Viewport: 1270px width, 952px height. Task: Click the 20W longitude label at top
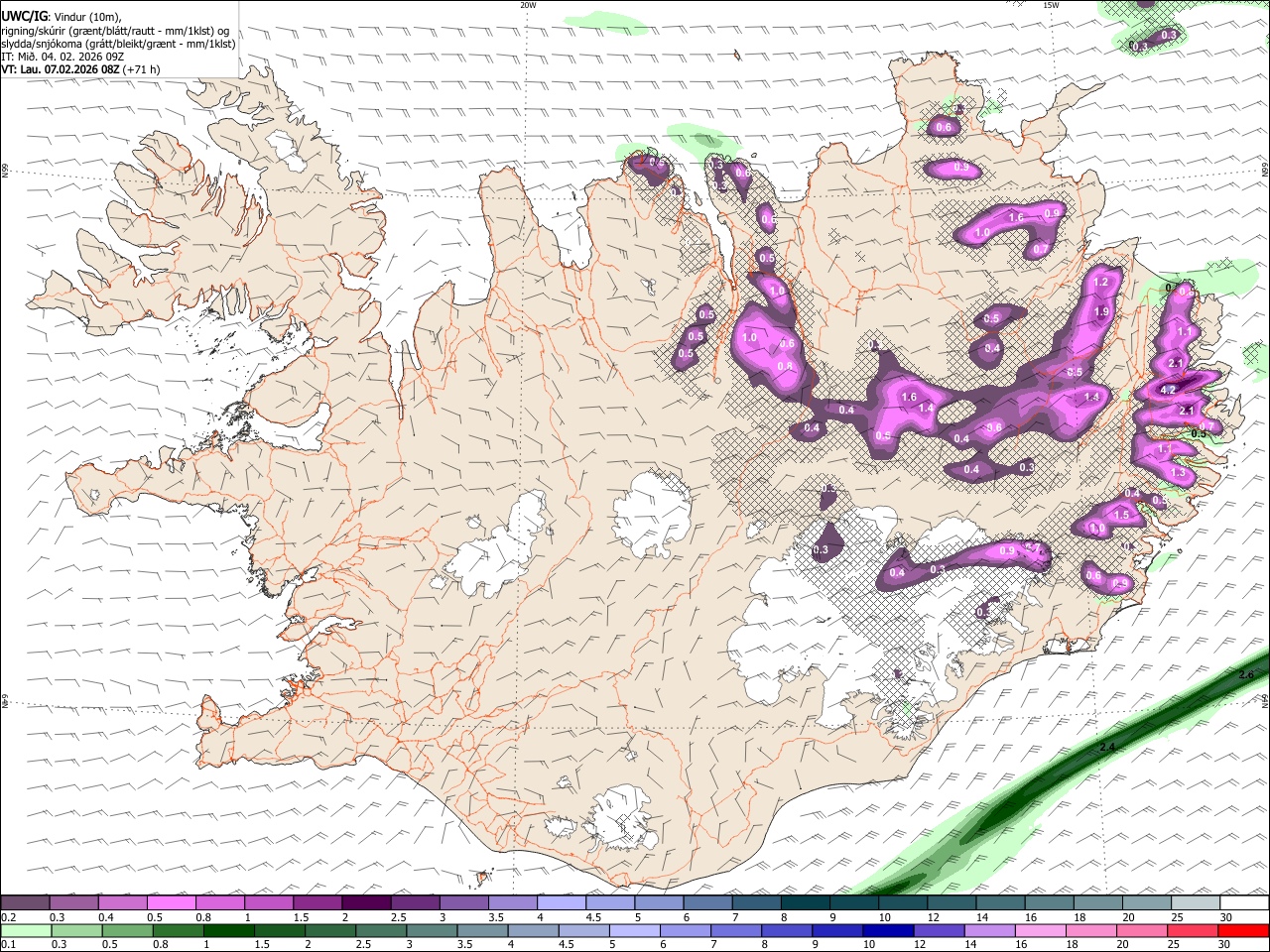tap(528, 5)
